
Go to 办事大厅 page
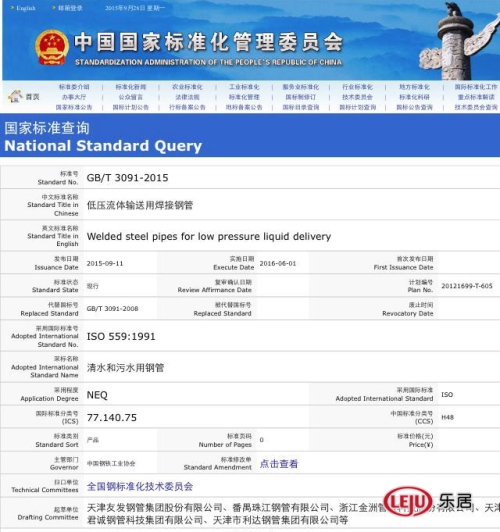(74, 97)
